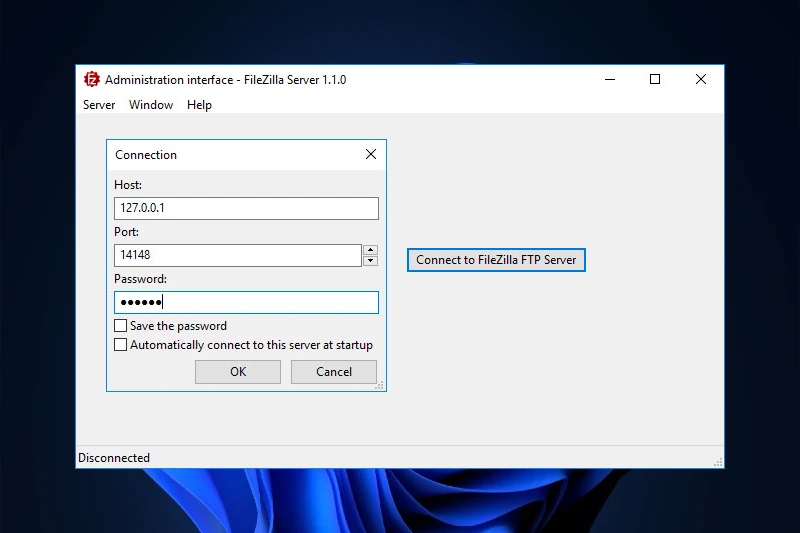This screenshot has height=533, width=800.
Task: Click the main window's bottom-right resize grip
Action: coord(718,462)
